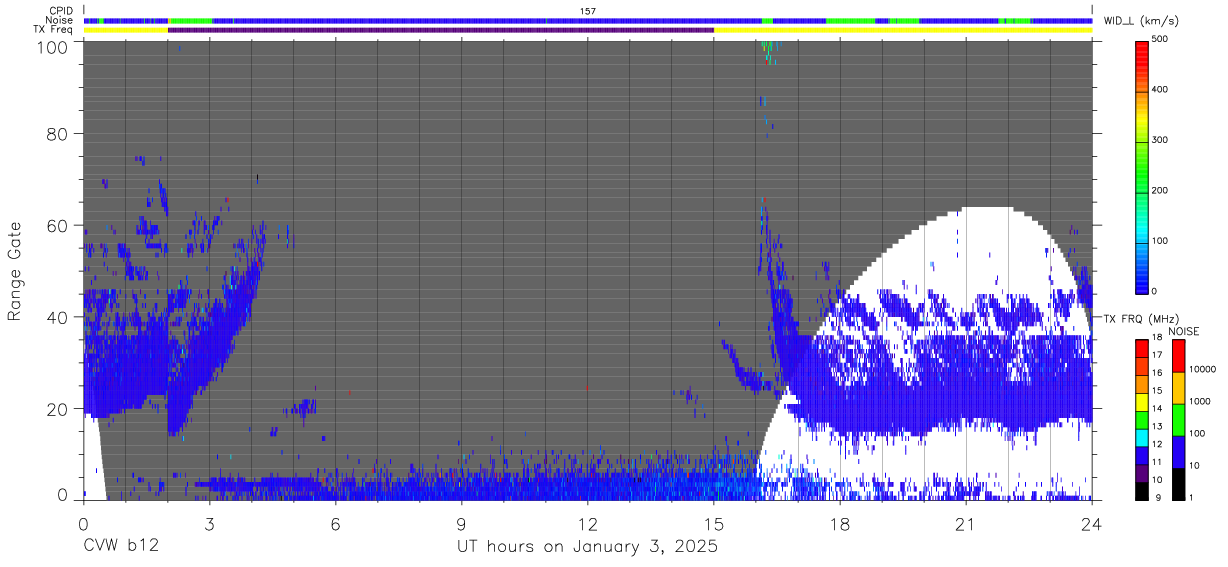Screen dimensions: 1228x567
Task: Click the TX frequency color strip
Action: [588, 30]
